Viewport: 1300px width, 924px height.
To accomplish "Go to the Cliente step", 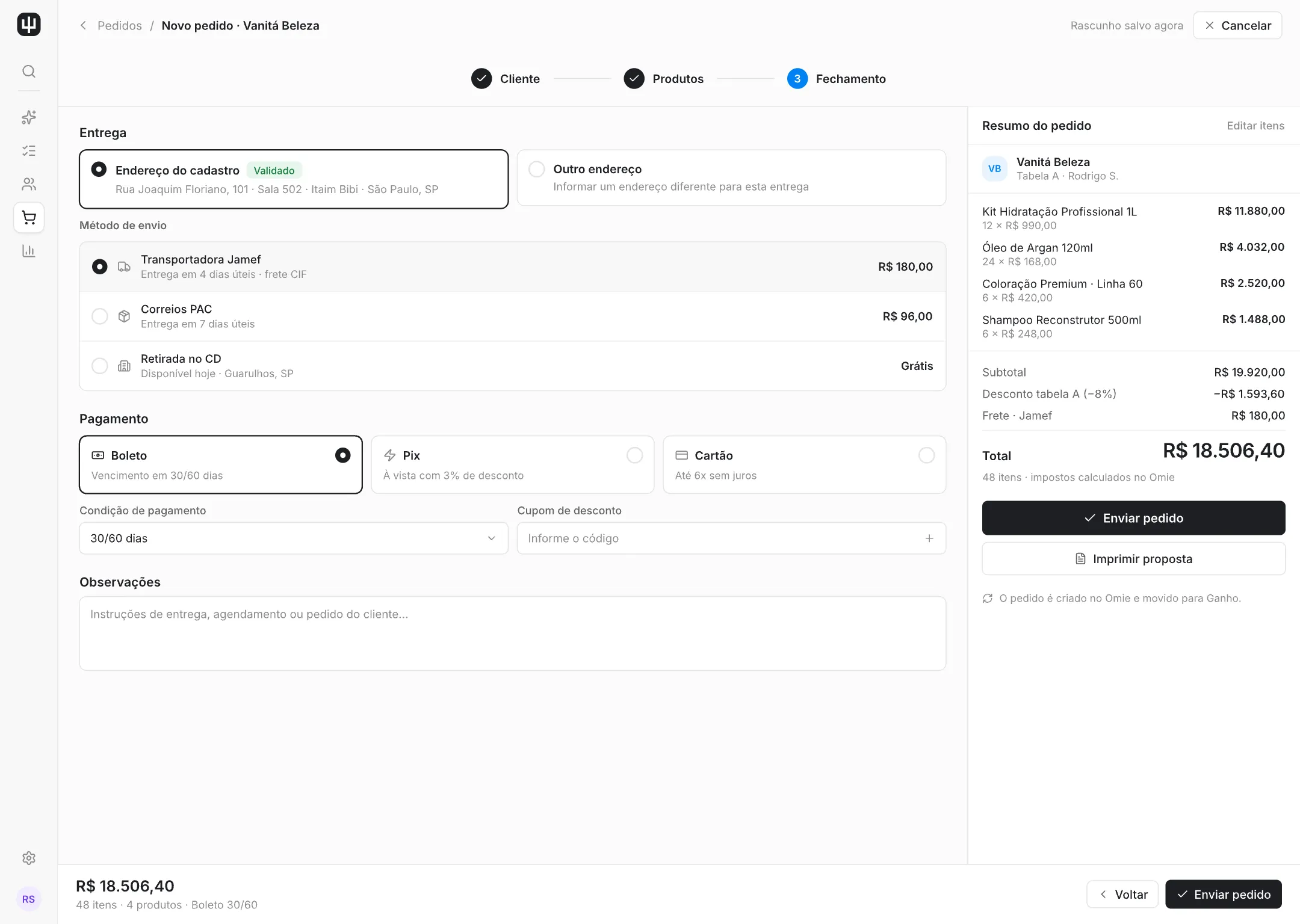I will coord(506,79).
